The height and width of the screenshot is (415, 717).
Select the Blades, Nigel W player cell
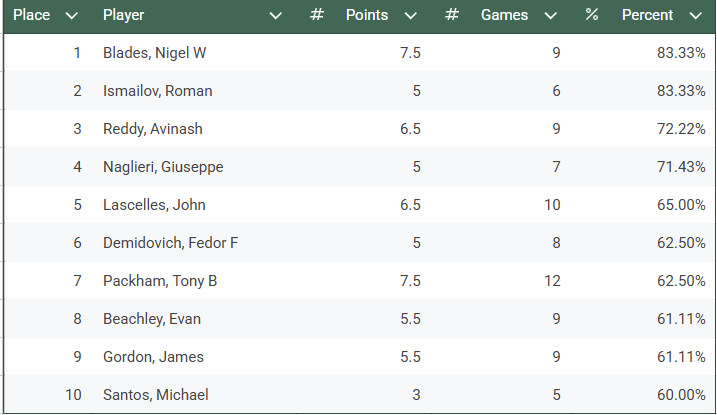pos(154,53)
